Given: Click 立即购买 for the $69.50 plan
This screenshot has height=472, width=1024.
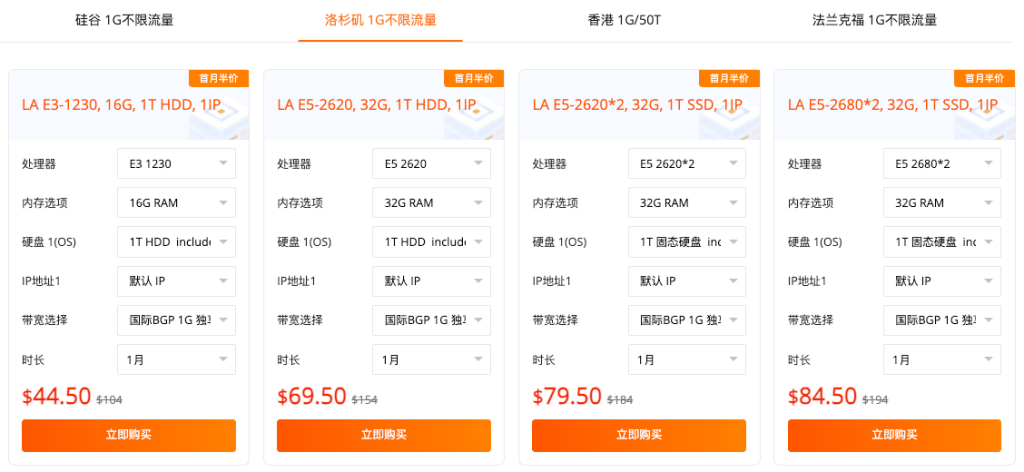Looking at the screenshot, I should pos(384,435).
